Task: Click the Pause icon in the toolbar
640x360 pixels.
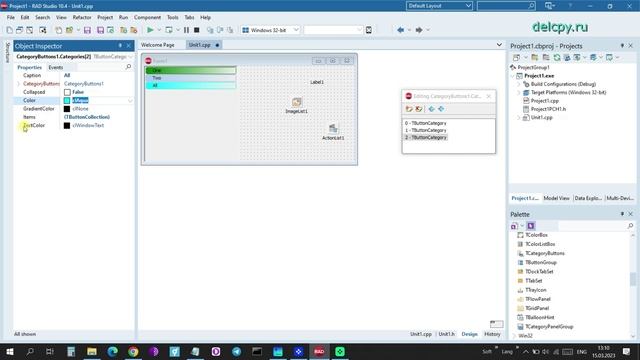Action: pos(186,30)
